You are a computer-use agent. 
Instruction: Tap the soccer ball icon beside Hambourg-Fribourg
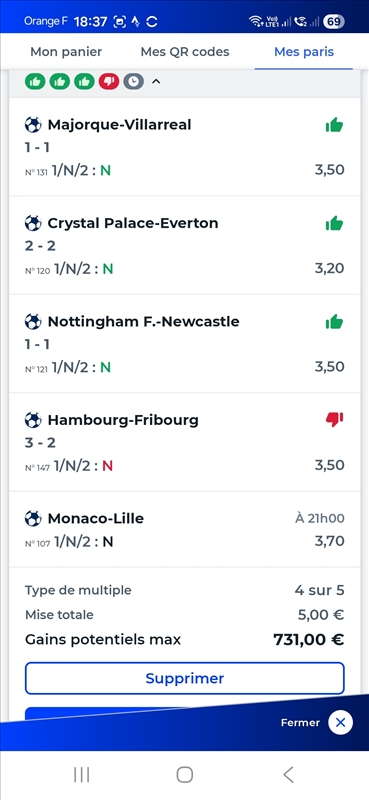[33, 420]
